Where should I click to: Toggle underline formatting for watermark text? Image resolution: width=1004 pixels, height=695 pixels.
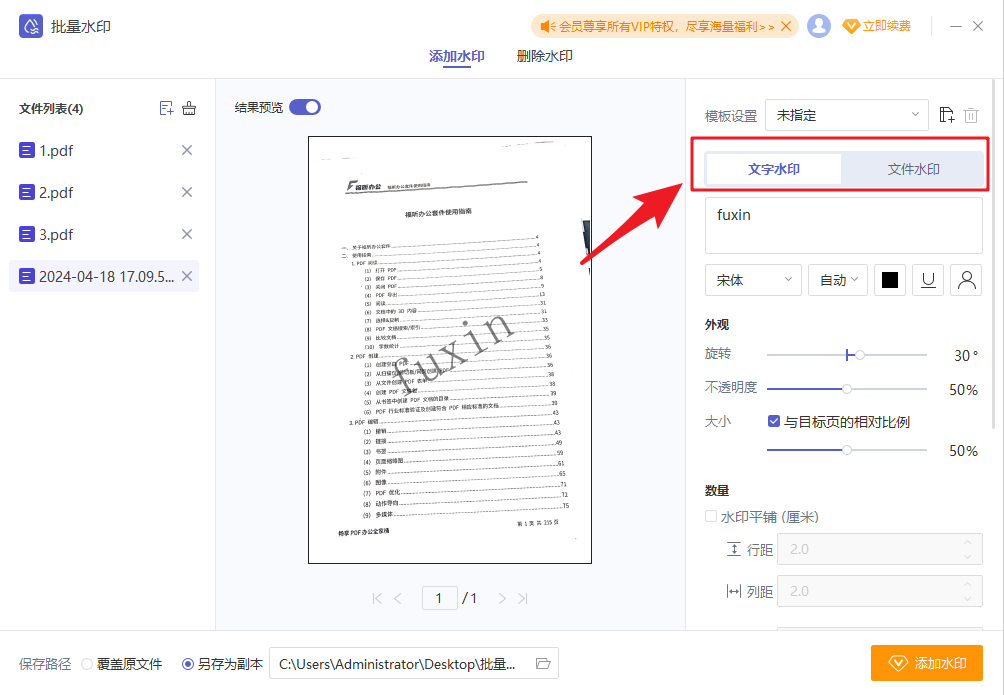(x=927, y=280)
